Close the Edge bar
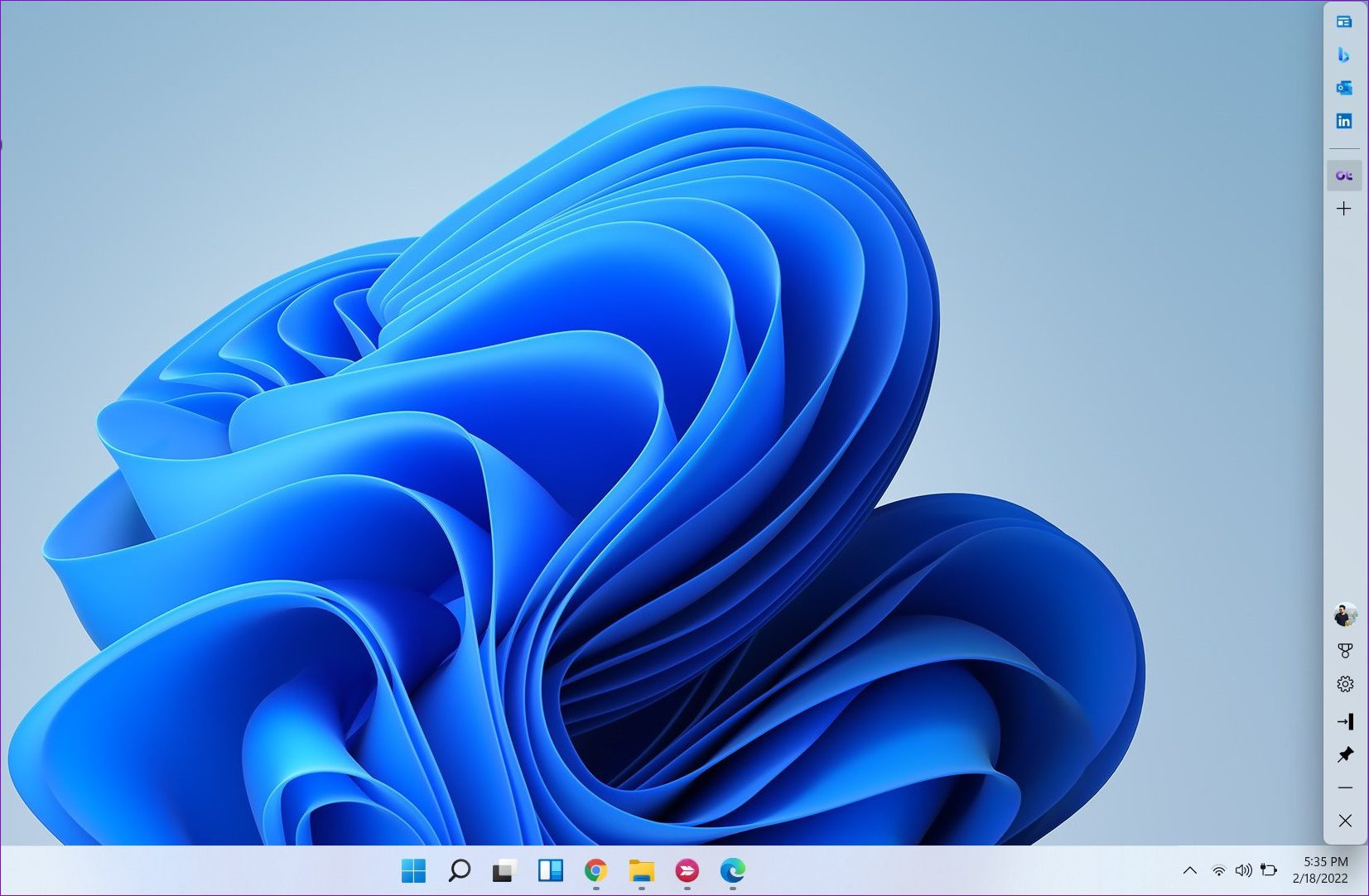The image size is (1369, 896). 1345,821
